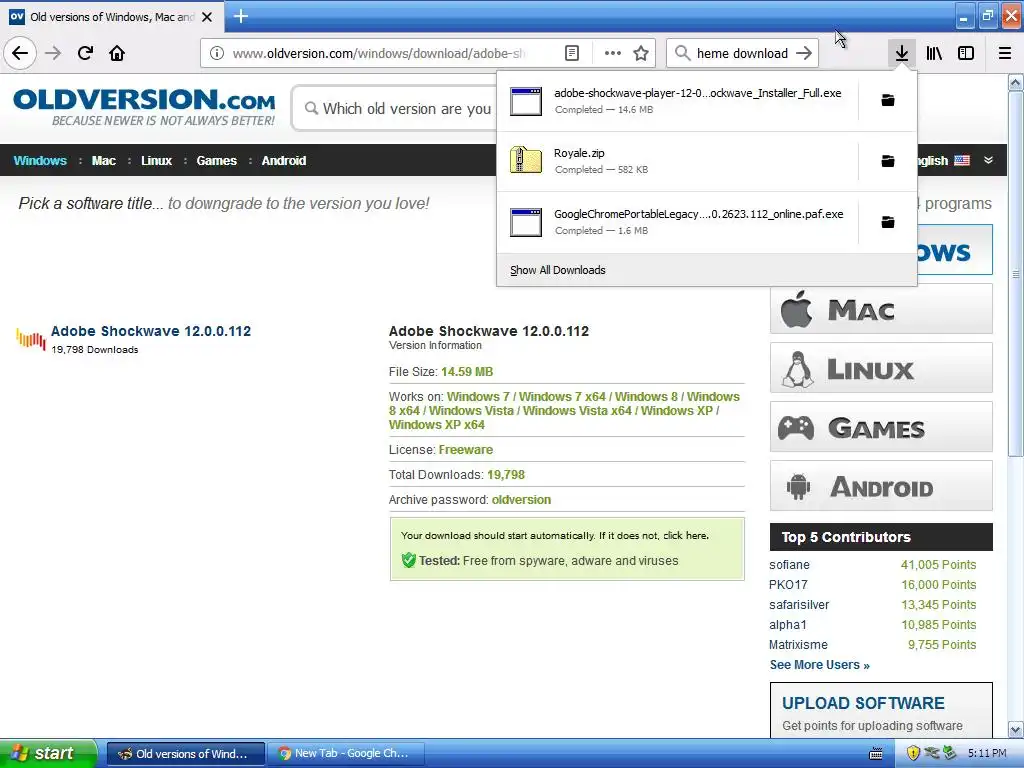Image resolution: width=1024 pixels, height=768 pixels.
Task: Click the Freeware license value
Action: click(466, 449)
